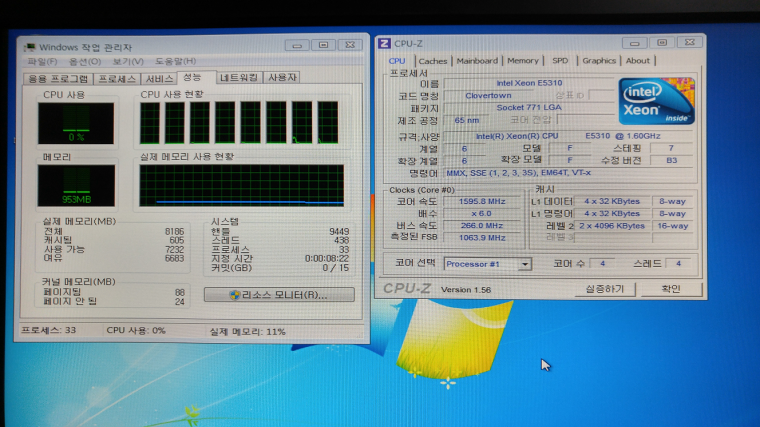Select the 성능 tab in Task Manager
Viewport: 760px width, 427px height.
point(192,77)
